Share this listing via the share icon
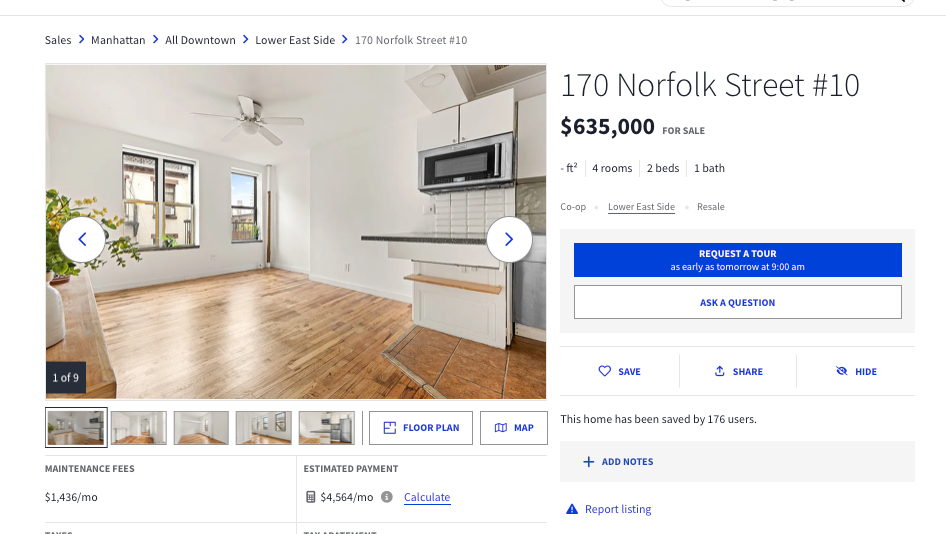 (x=719, y=371)
